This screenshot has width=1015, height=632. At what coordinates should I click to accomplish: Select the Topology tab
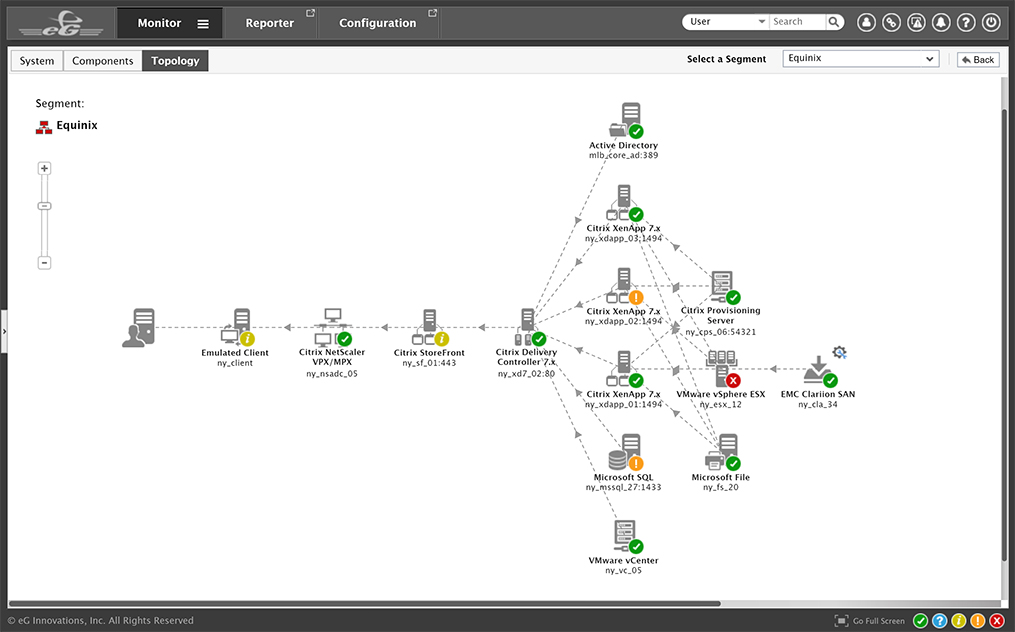click(x=175, y=61)
